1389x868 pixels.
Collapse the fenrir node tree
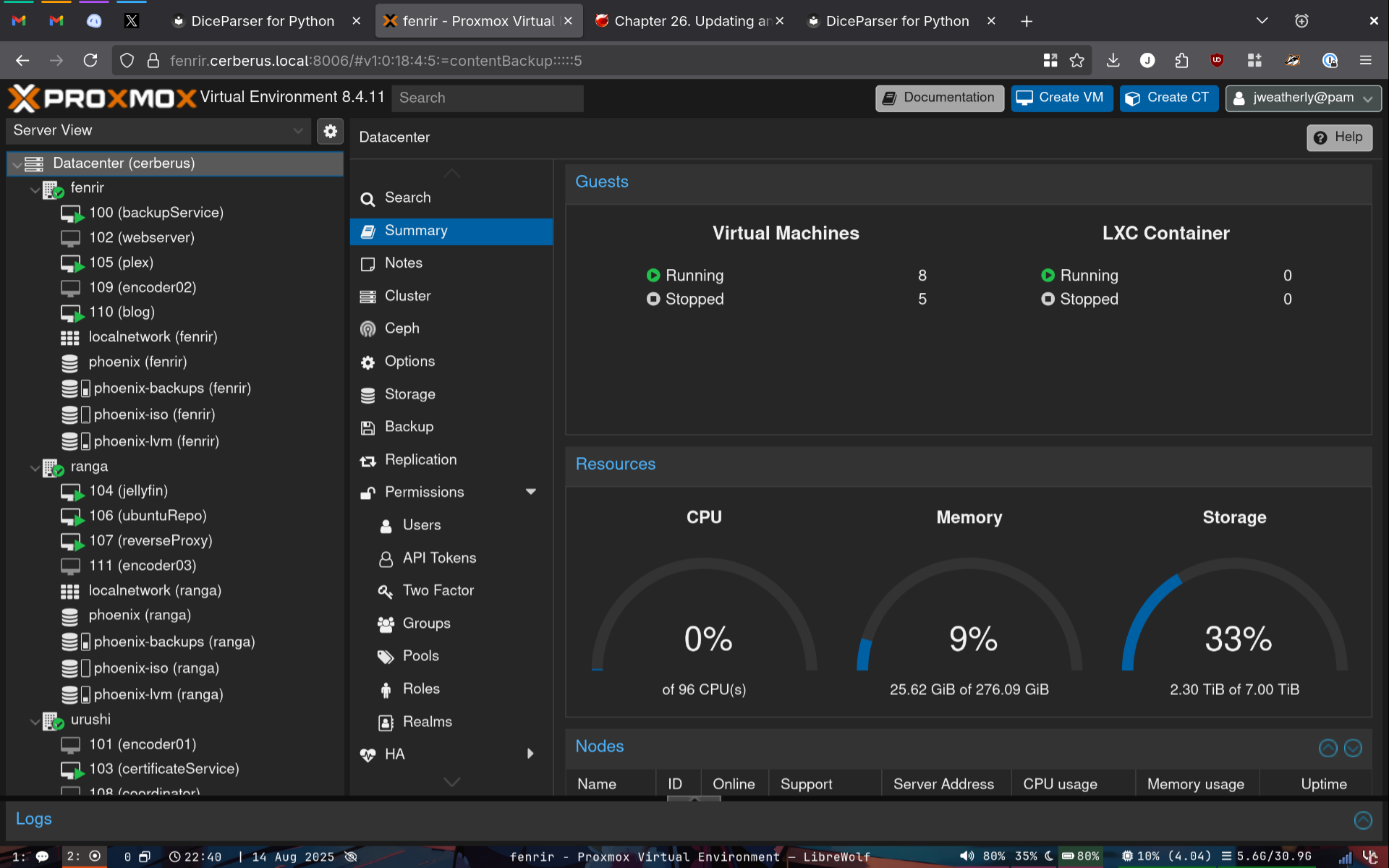pyautogui.click(x=34, y=190)
